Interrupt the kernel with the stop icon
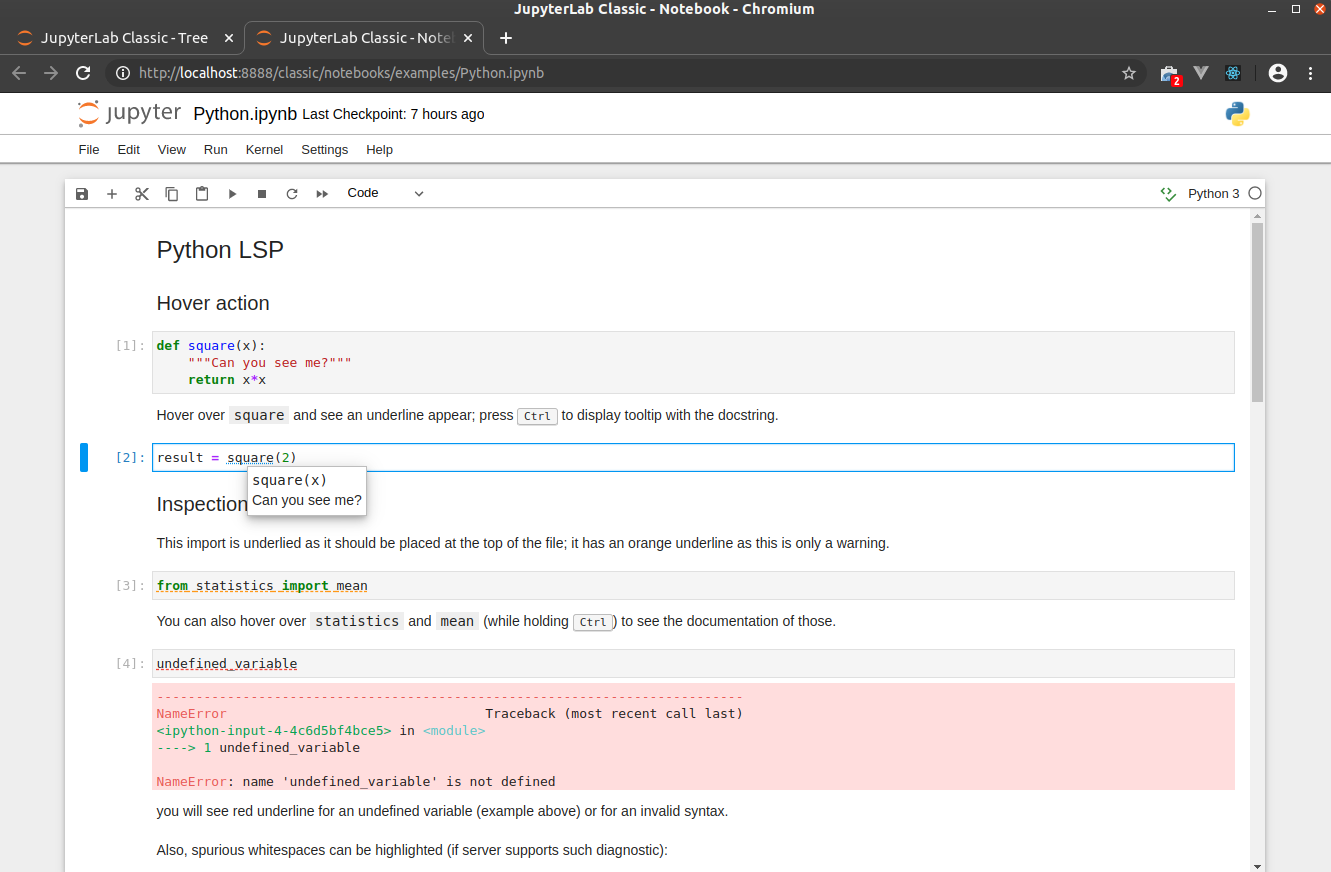The height and width of the screenshot is (872, 1331). tap(261, 193)
